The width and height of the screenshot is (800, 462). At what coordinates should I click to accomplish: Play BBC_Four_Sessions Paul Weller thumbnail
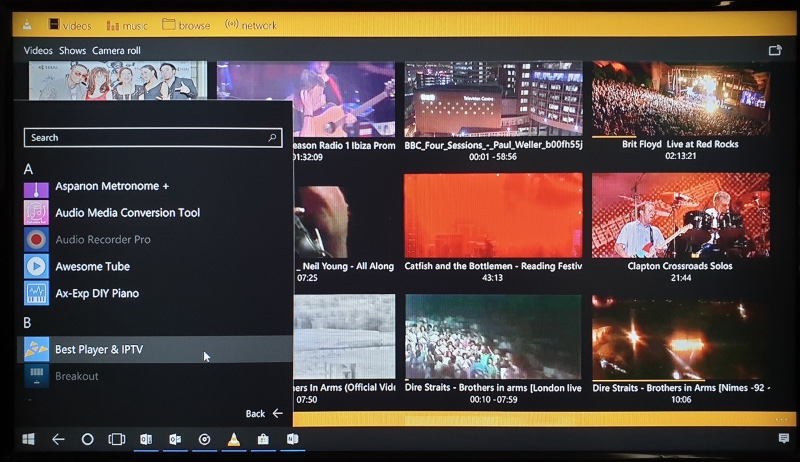point(493,99)
